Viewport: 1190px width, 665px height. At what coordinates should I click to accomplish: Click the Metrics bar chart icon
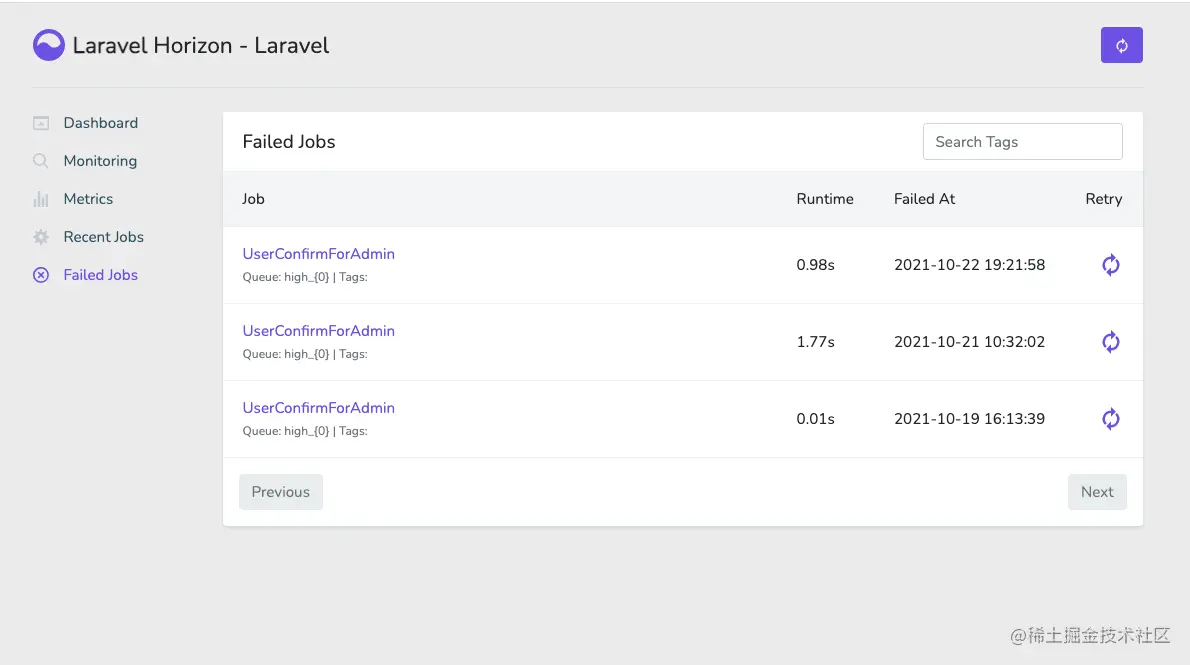click(x=41, y=199)
